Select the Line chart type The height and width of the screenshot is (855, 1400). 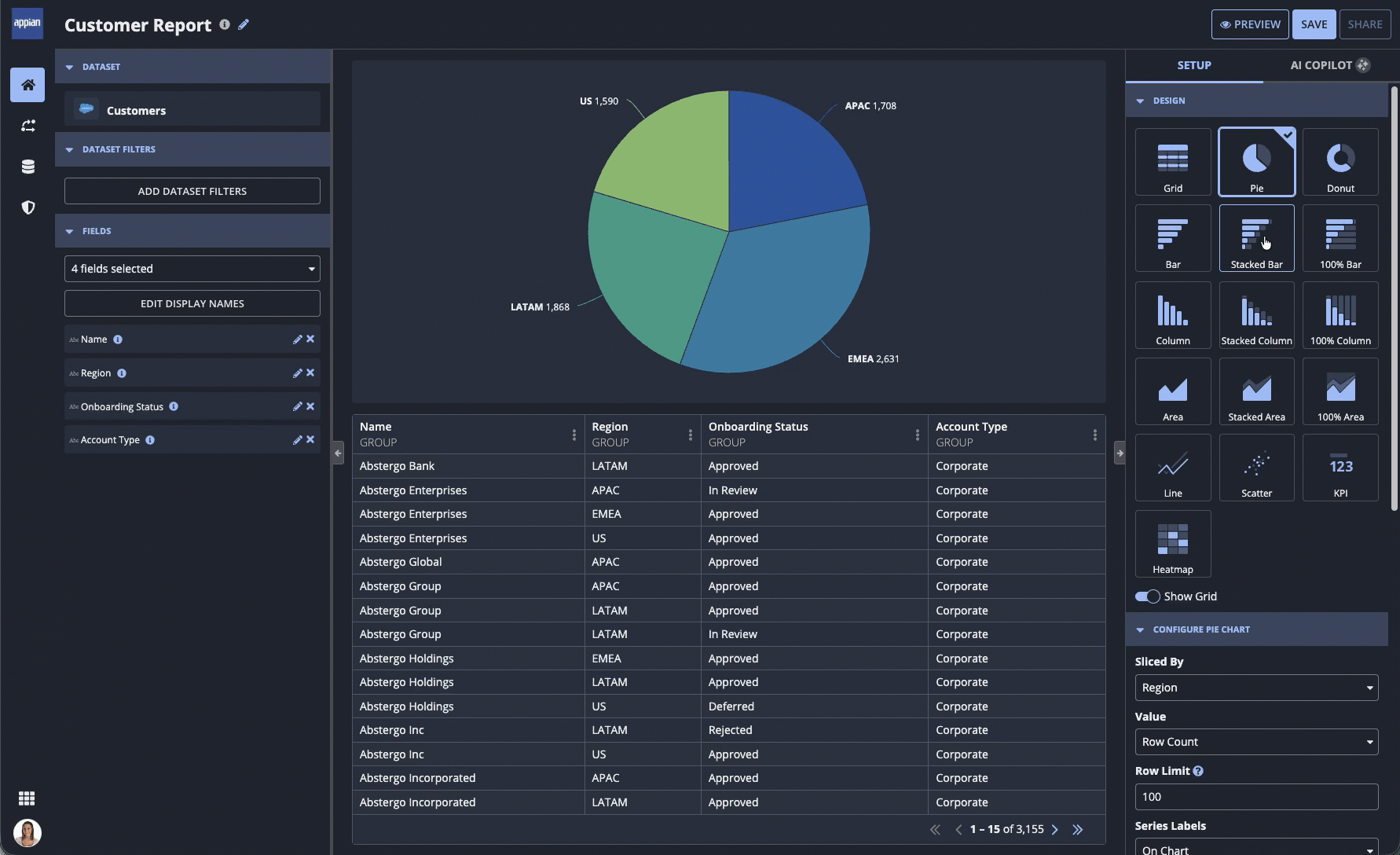1173,468
